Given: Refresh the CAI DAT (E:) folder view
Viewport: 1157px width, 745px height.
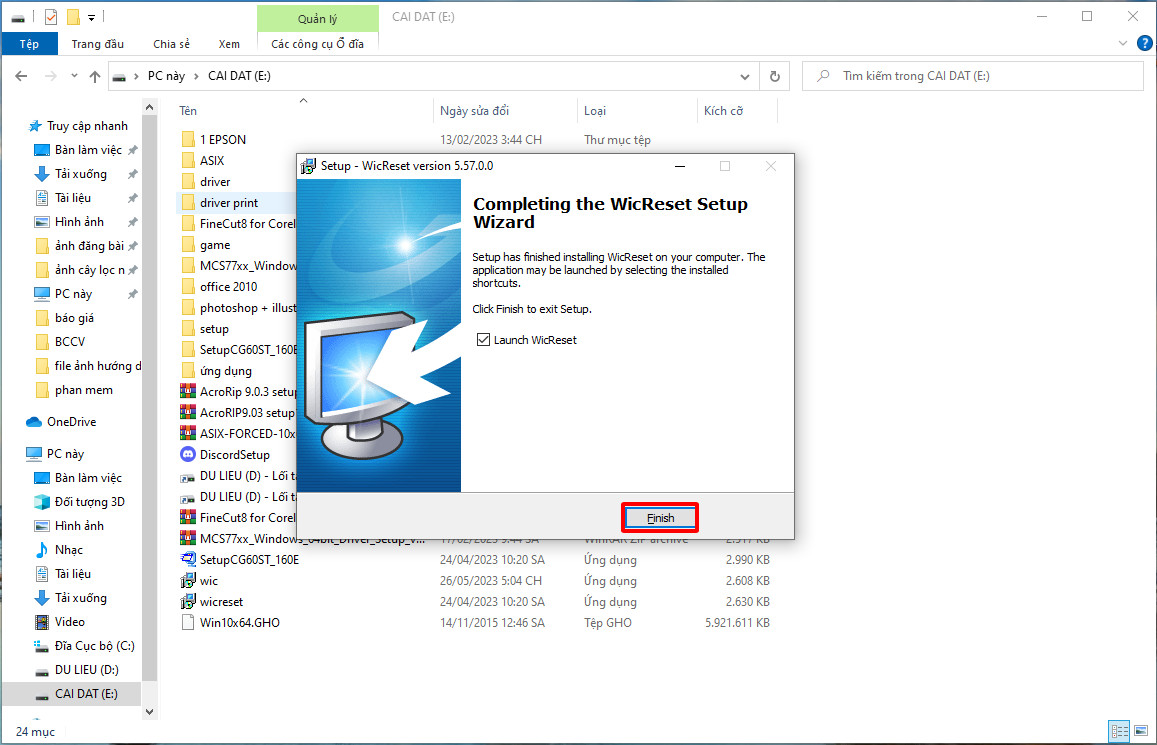Looking at the screenshot, I should pos(775,76).
